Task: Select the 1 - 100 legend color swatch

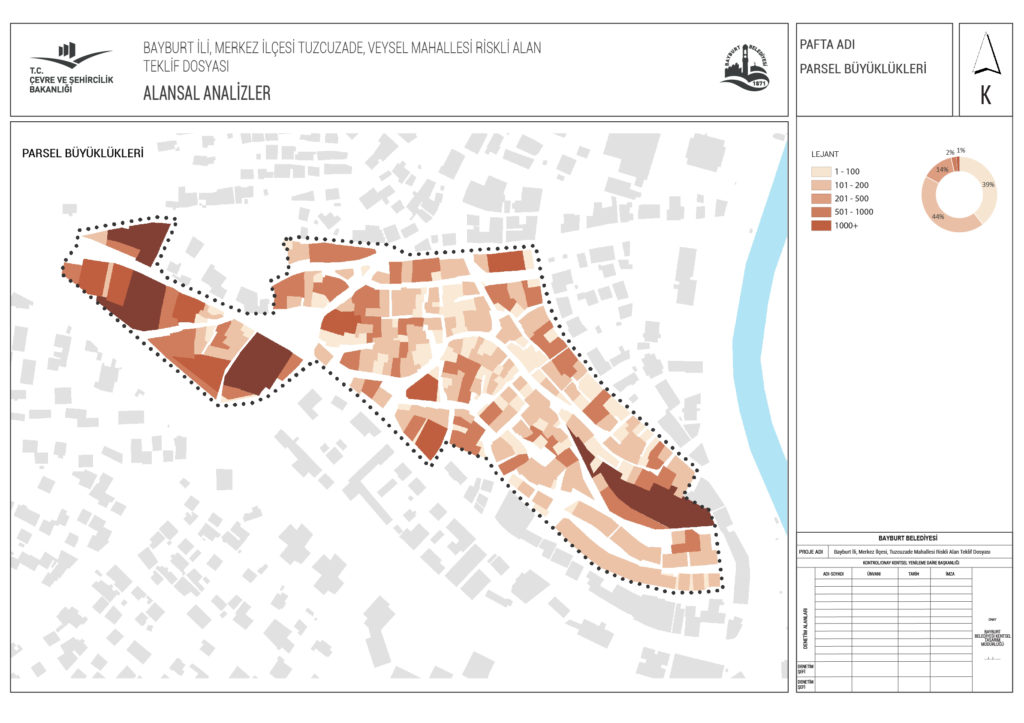Action: pos(823,172)
